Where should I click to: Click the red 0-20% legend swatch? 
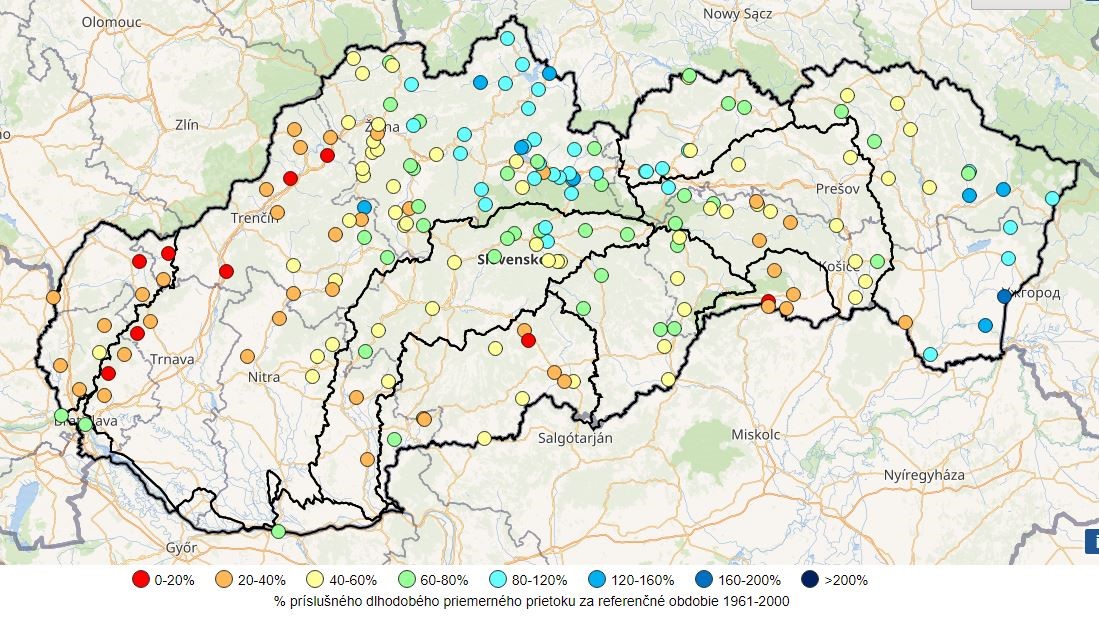coord(140,580)
